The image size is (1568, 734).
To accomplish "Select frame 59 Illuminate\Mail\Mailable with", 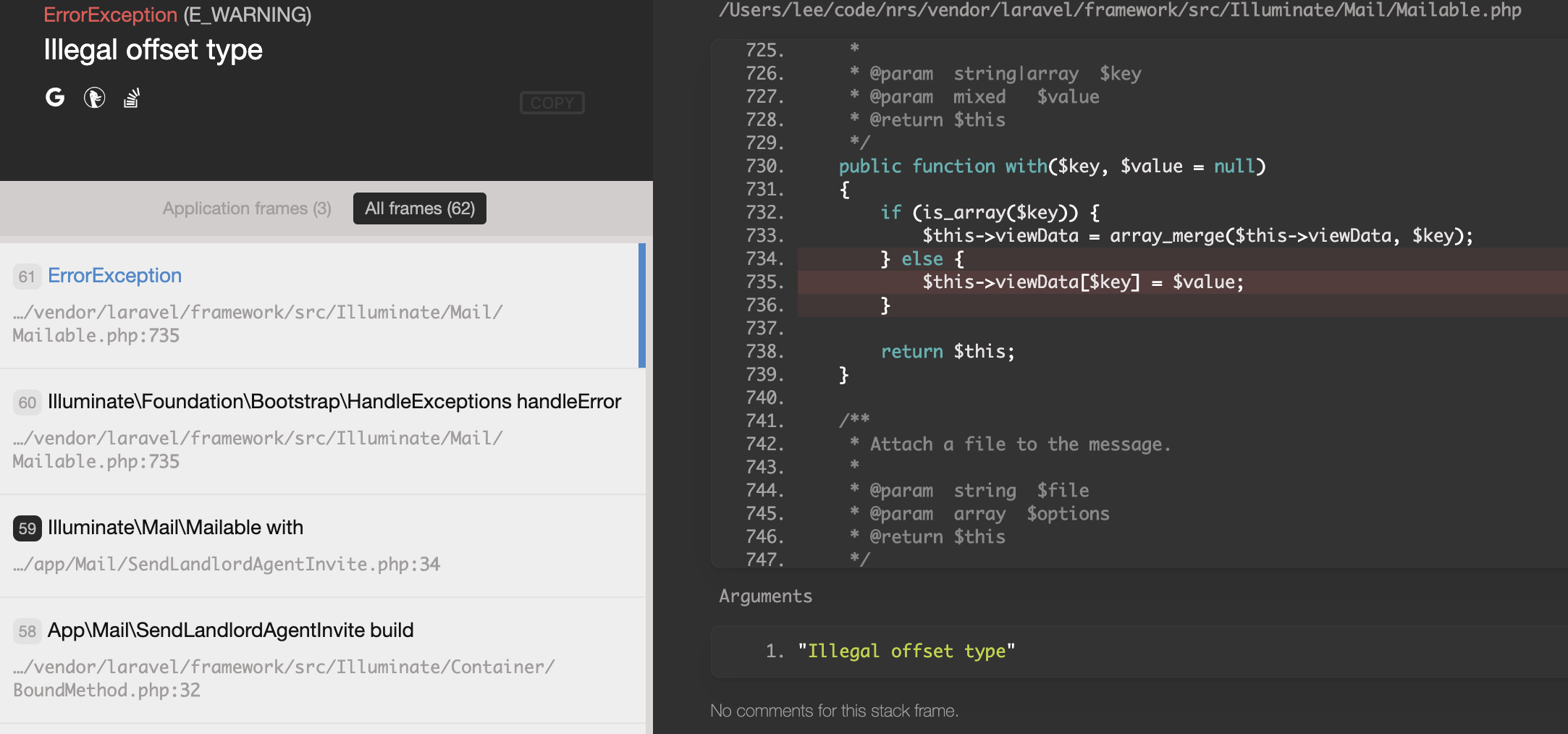I will click(323, 546).
